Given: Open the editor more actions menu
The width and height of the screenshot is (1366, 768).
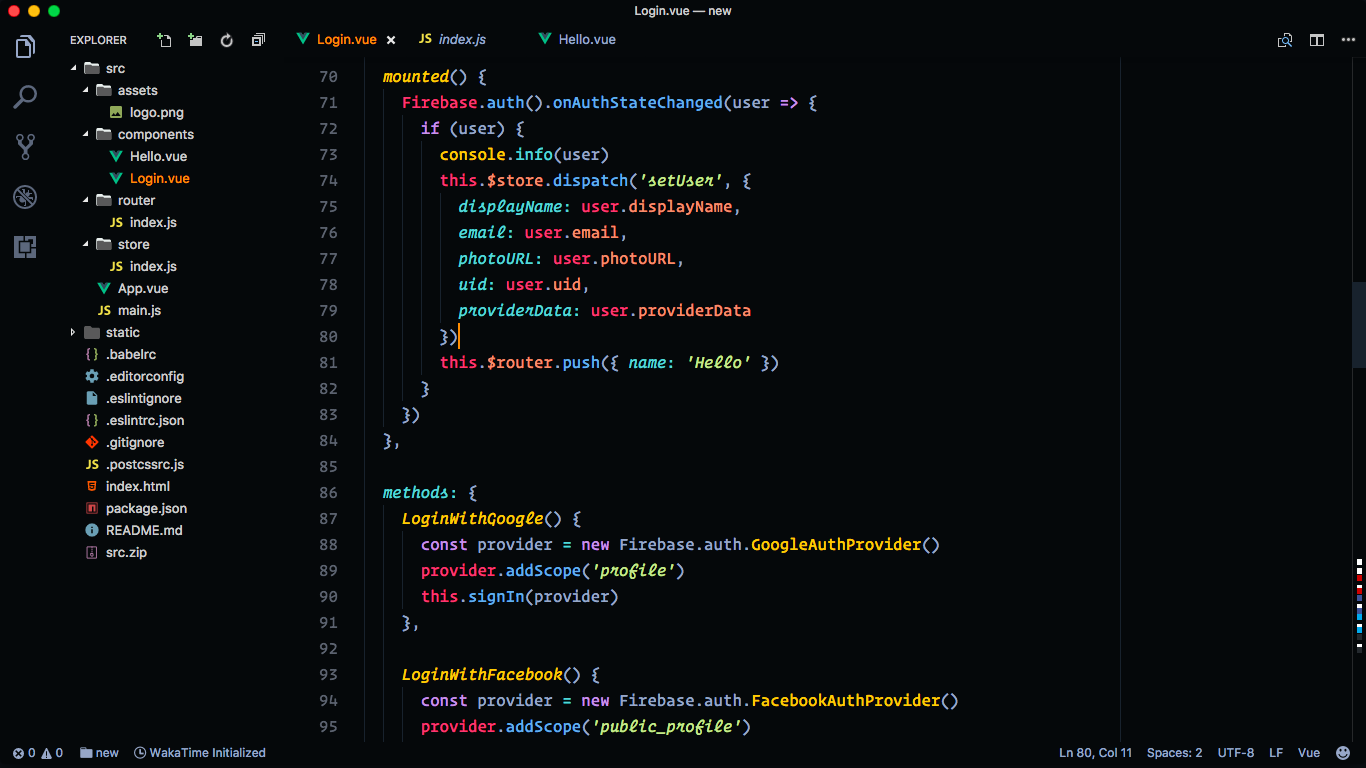Looking at the screenshot, I should (1348, 40).
